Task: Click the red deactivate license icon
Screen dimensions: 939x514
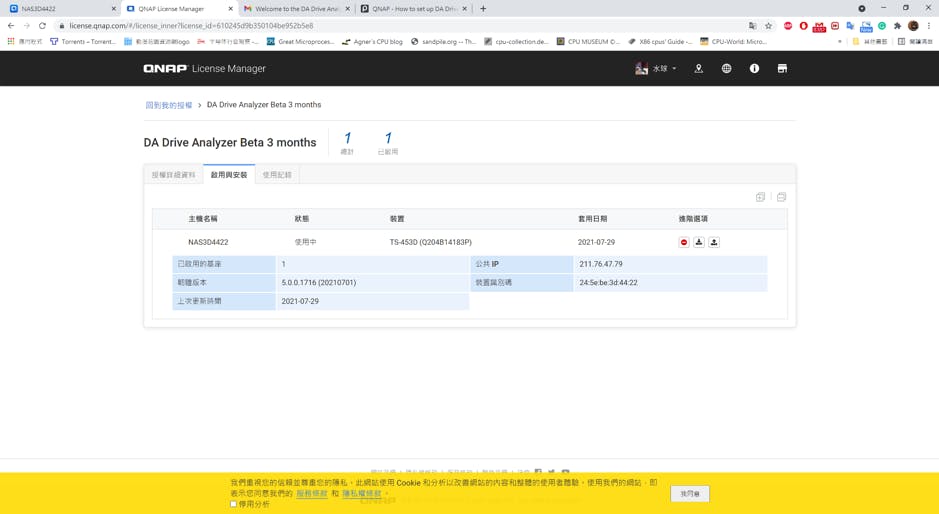Action: click(684, 242)
